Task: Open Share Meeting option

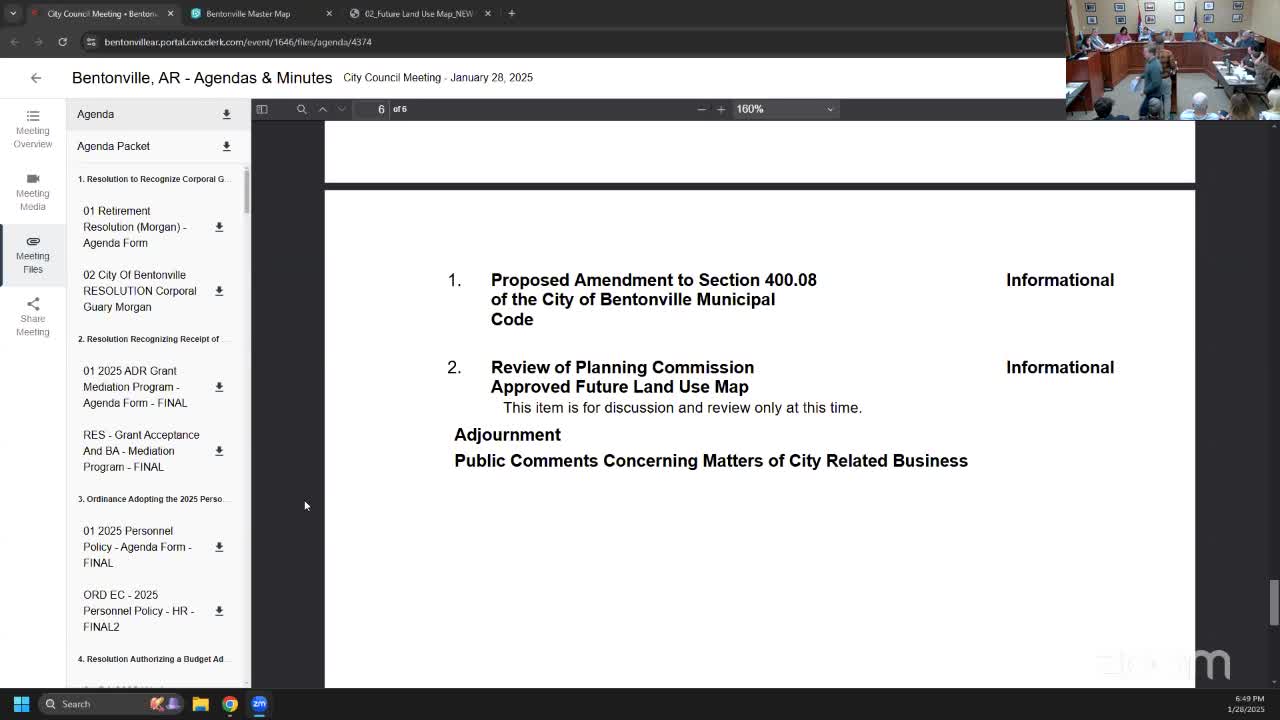Action: coord(32,316)
